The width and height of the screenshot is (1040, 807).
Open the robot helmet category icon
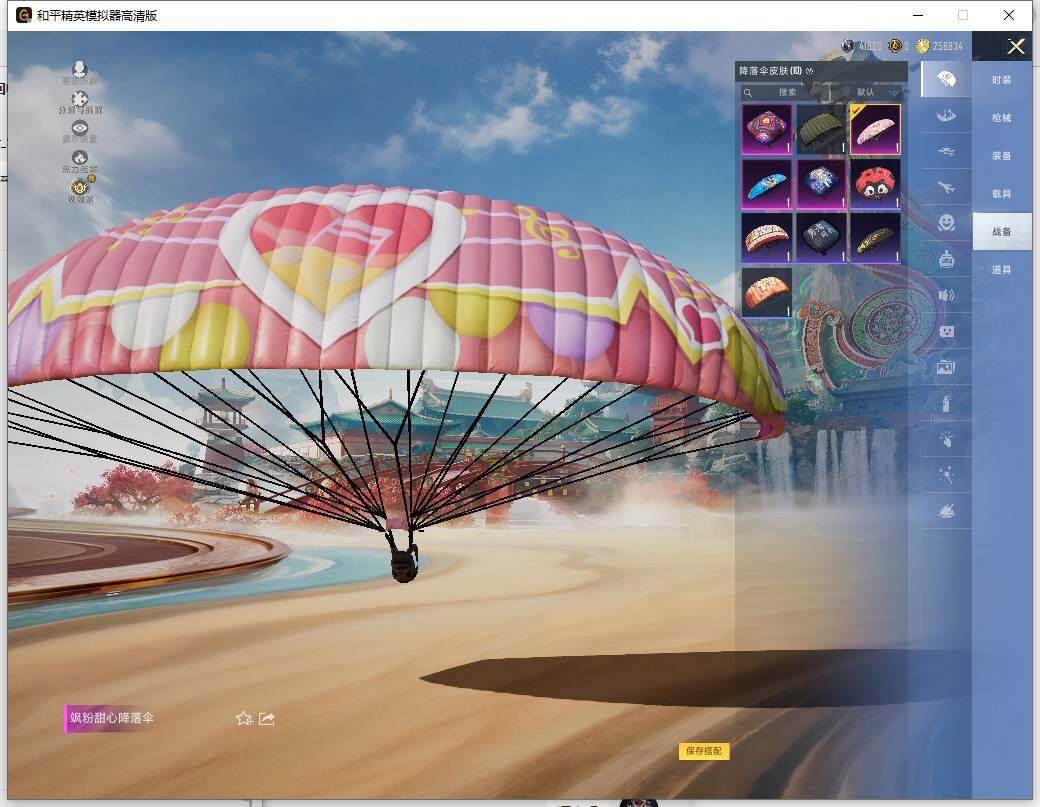point(946,259)
